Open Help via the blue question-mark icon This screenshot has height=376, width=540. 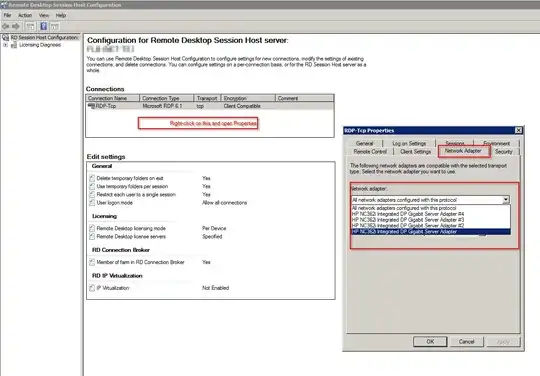tap(43, 26)
